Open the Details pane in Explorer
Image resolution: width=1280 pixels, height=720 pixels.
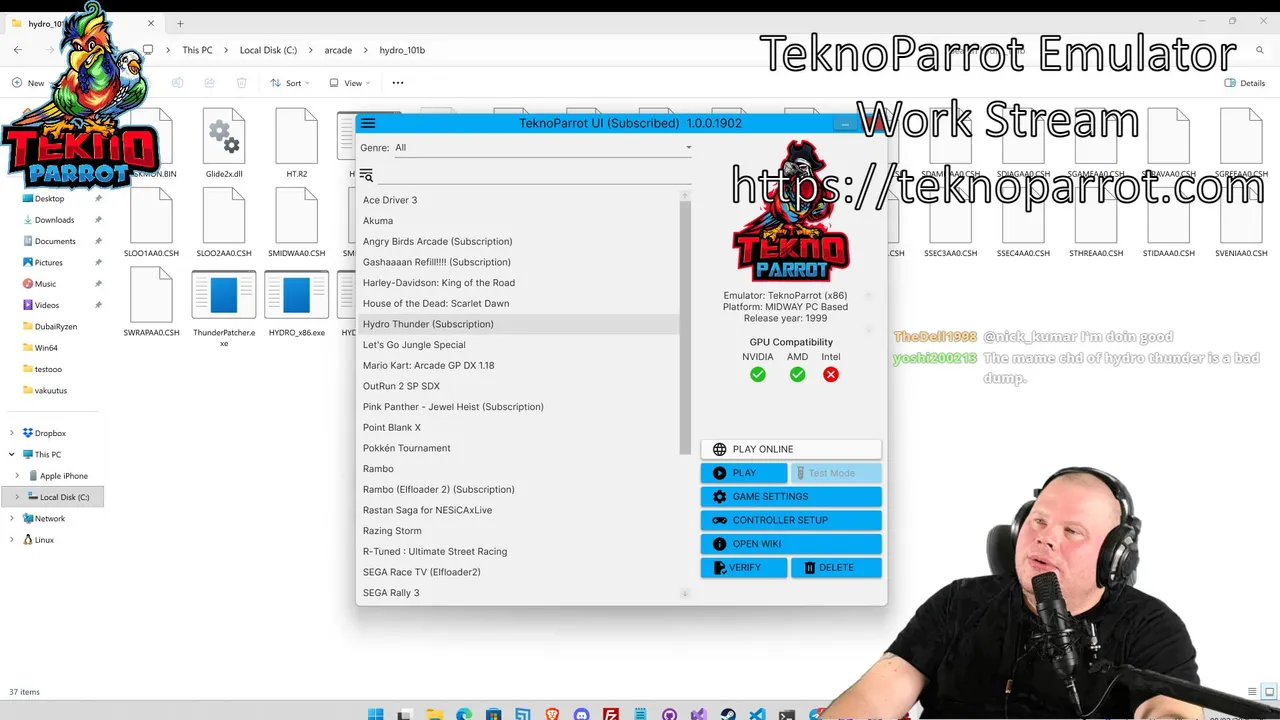[1245, 83]
